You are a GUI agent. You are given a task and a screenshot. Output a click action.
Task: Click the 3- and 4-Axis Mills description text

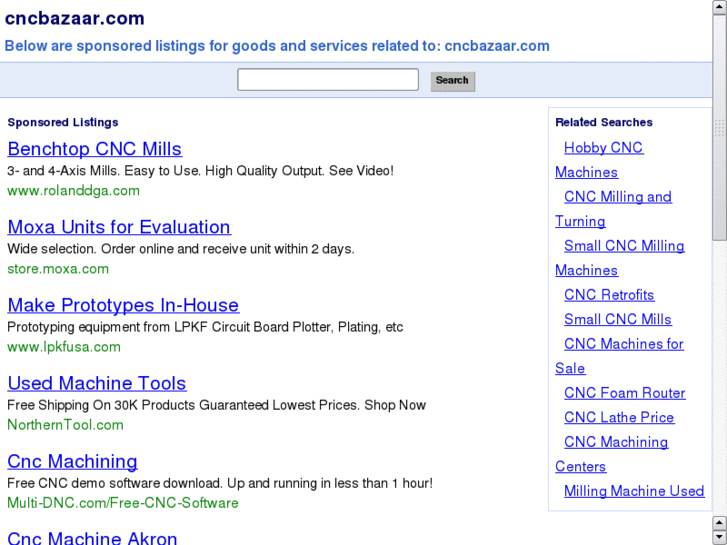coord(200,171)
